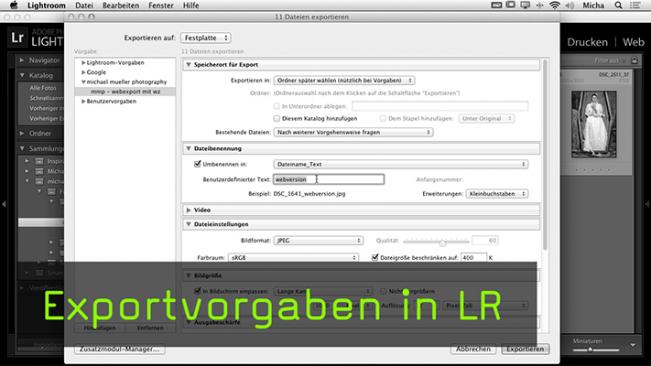Screen dimensions: 651x366
Task: Open the Apple menu
Action: (x=14, y=5)
